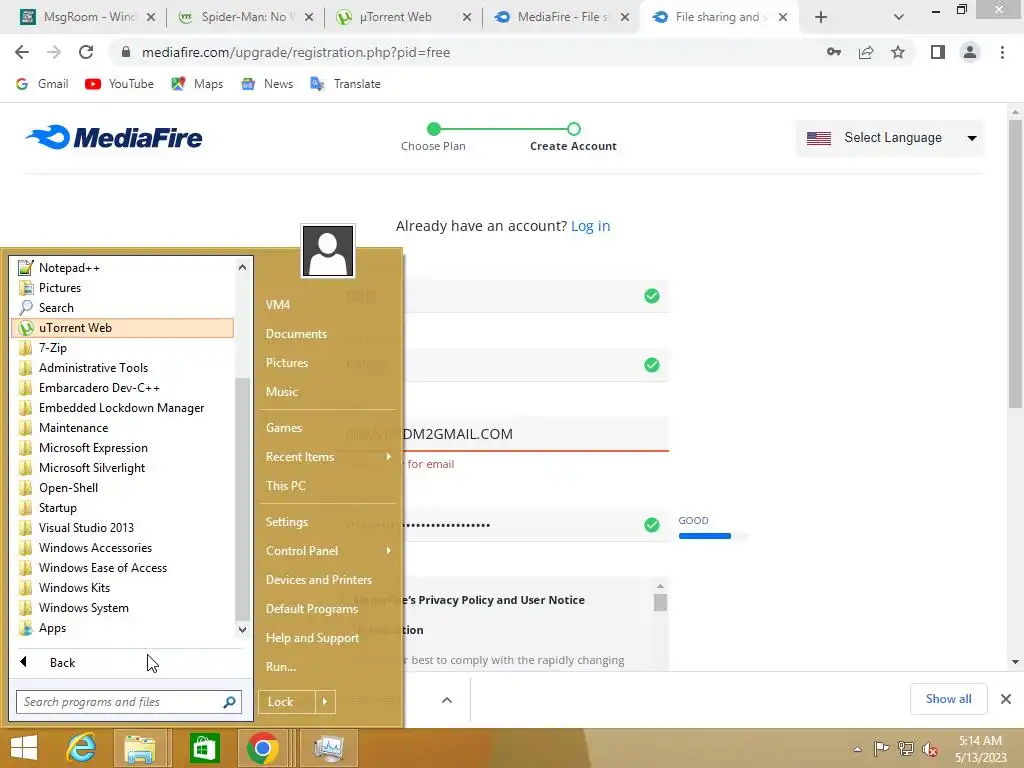The height and width of the screenshot is (768, 1024).
Task: Open Embedded Lockdown Manager folder
Action: [x=123, y=408]
